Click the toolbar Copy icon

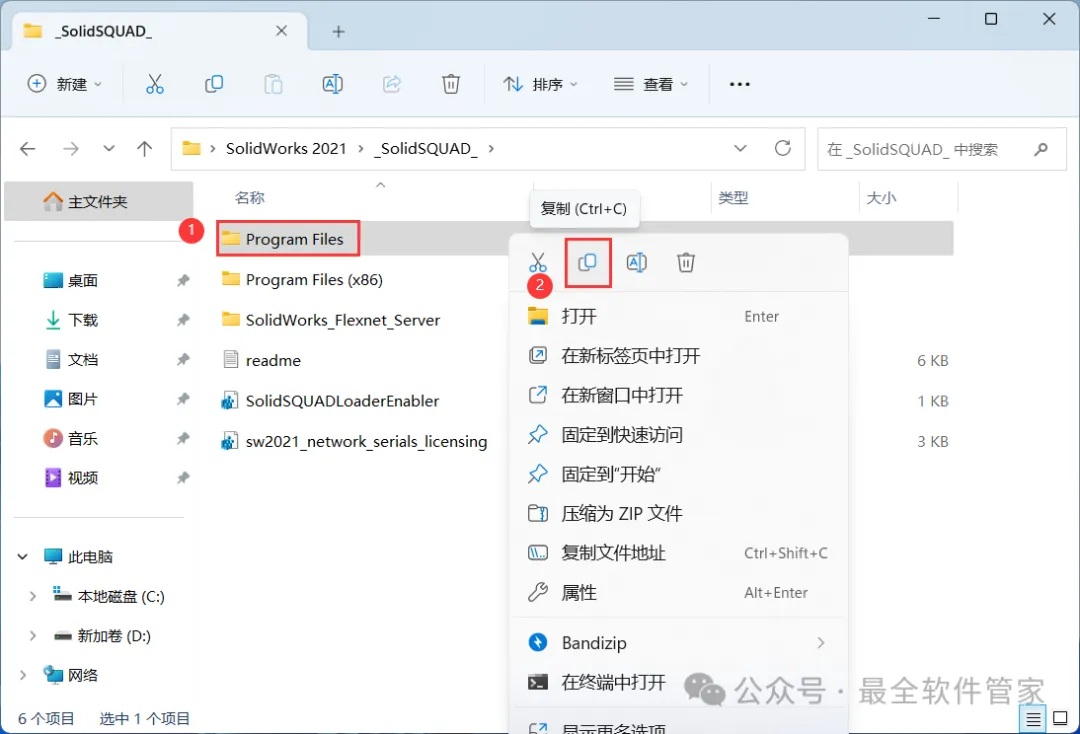coord(214,84)
